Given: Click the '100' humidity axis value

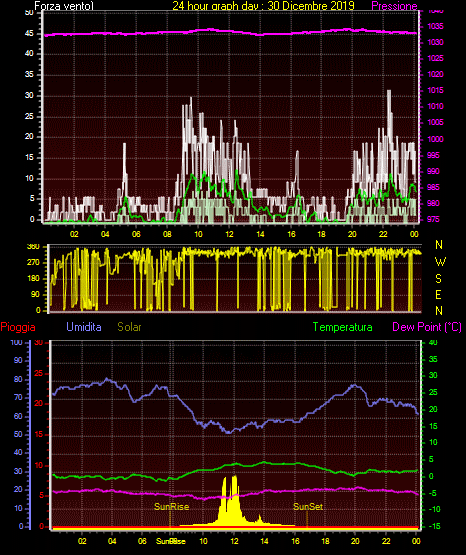Looking at the screenshot, I should coord(16,342).
